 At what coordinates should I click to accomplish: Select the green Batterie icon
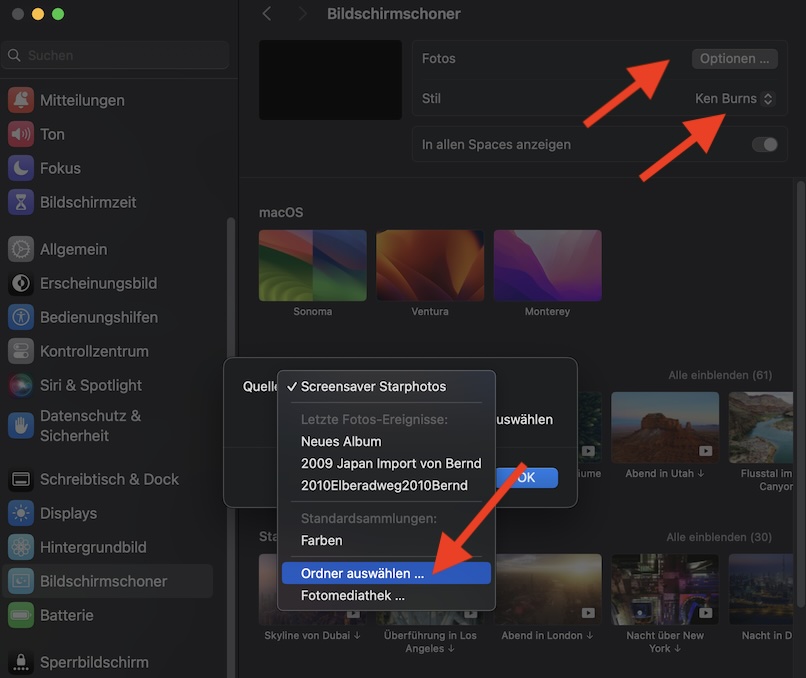click(x=21, y=615)
